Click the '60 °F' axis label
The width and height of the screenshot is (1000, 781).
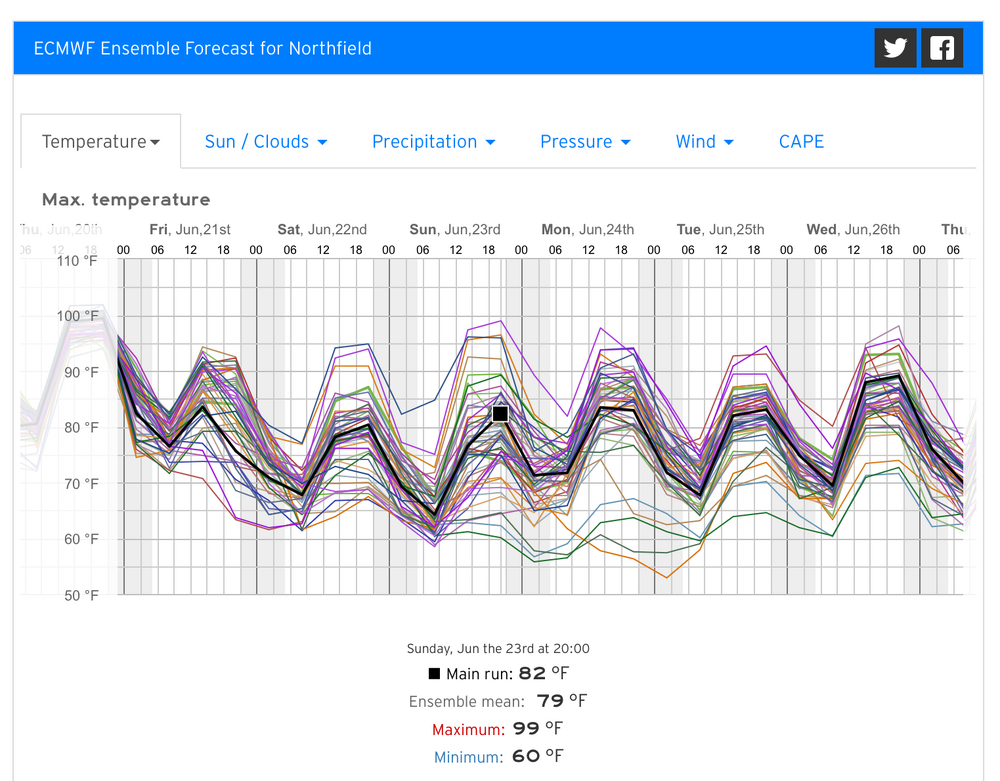[81, 539]
